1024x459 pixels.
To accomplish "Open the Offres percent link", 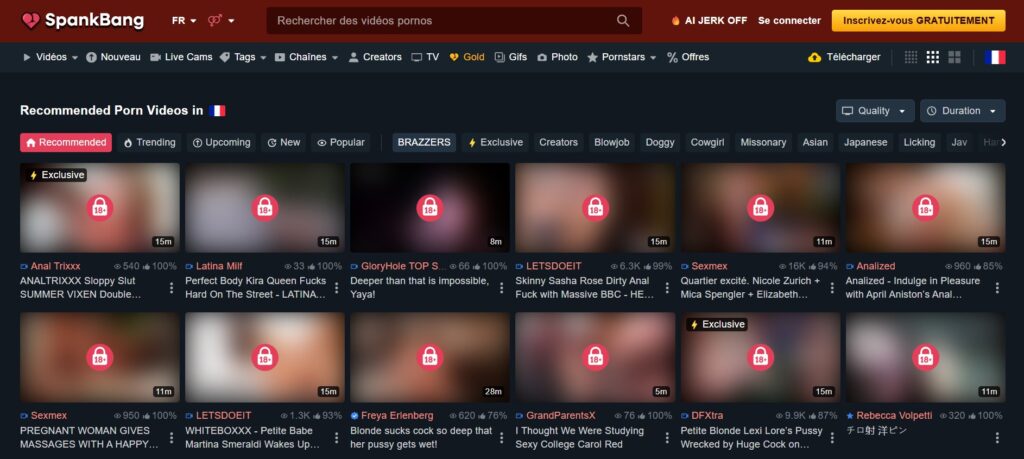I will [x=688, y=57].
